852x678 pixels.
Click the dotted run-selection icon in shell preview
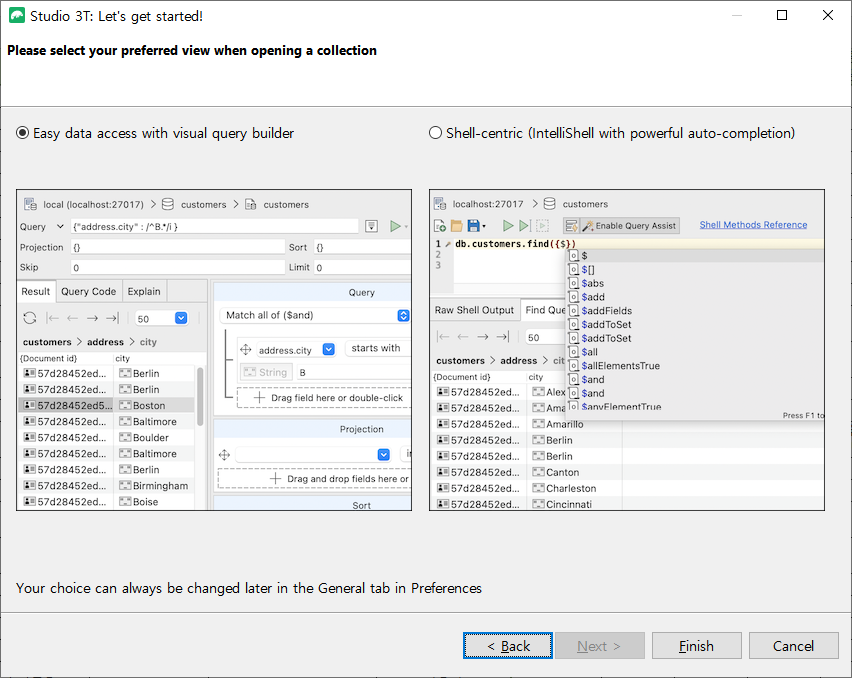(542, 225)
